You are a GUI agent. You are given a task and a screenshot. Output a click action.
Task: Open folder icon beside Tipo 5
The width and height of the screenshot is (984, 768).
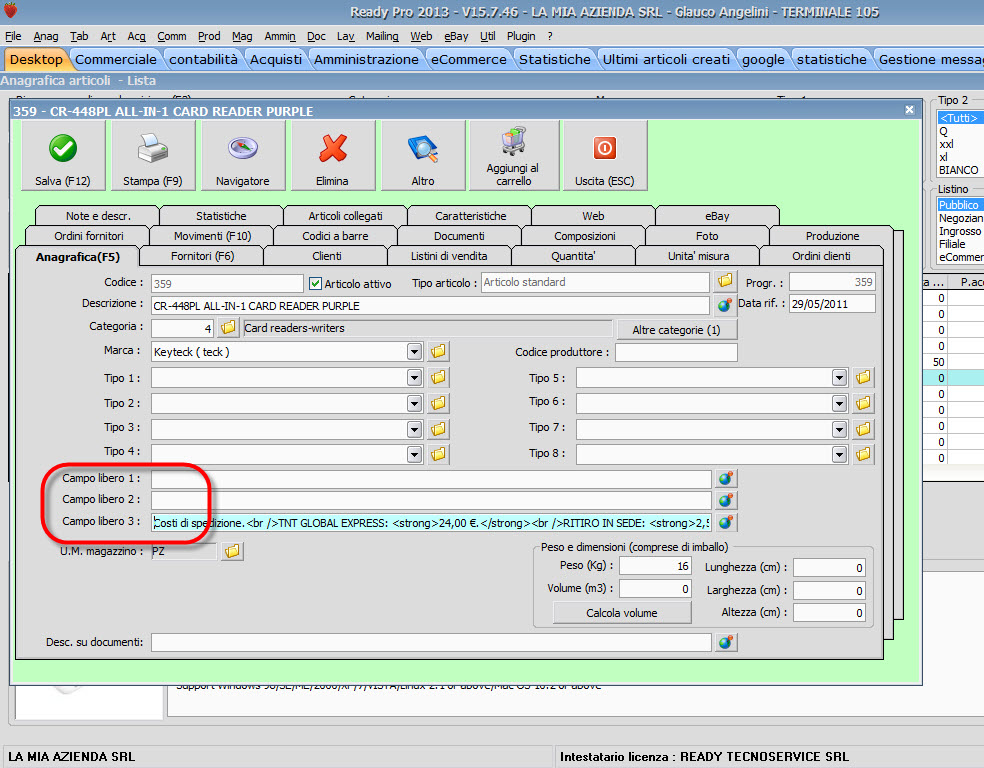tap(863, 377)
